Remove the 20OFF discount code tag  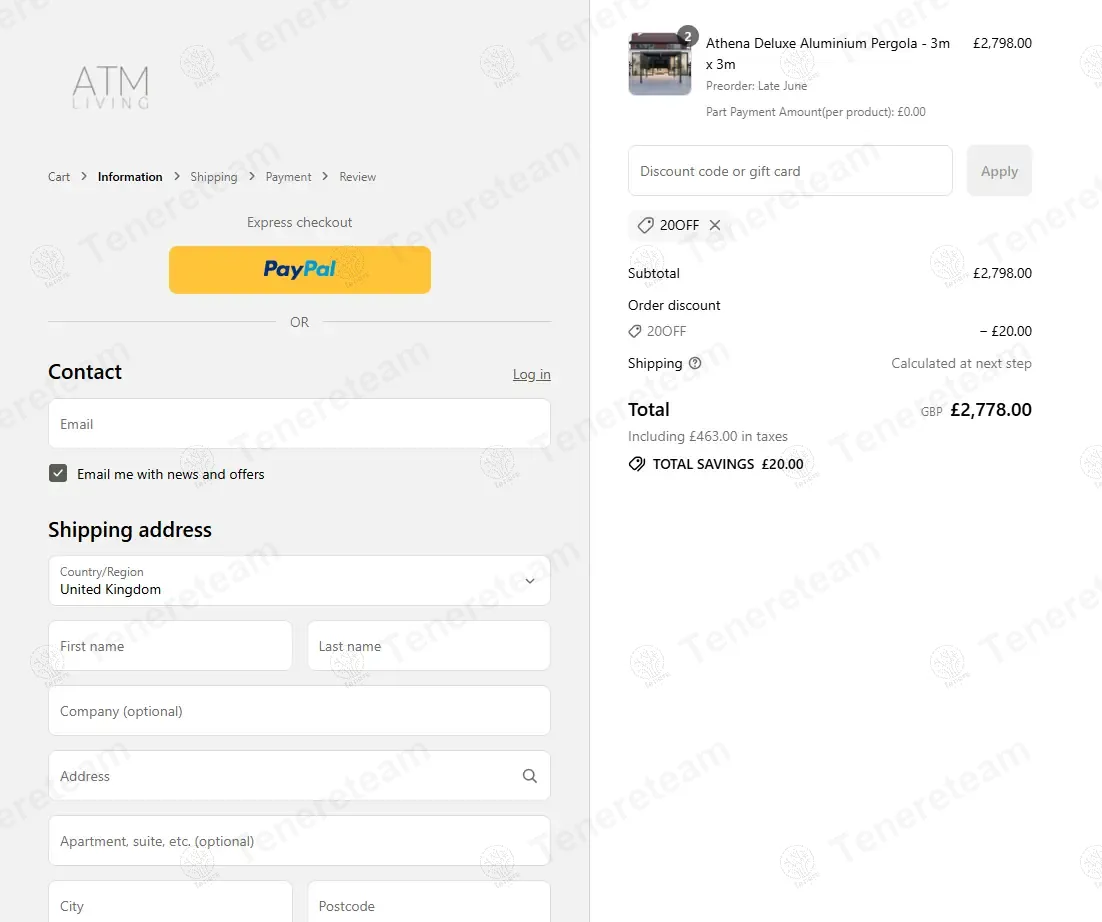click(x=715, y=225)
